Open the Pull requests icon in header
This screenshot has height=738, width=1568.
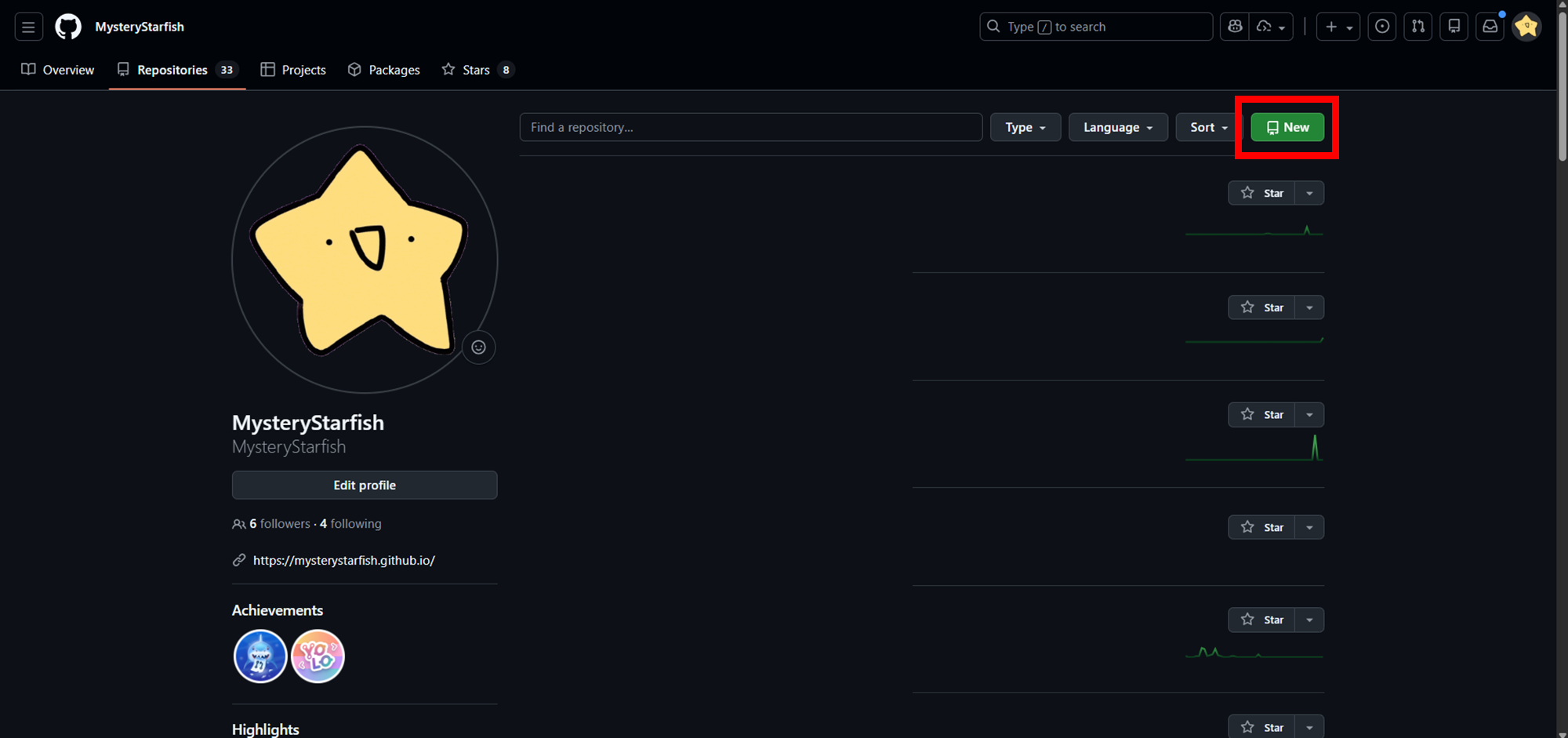[x=1418, y=27]
